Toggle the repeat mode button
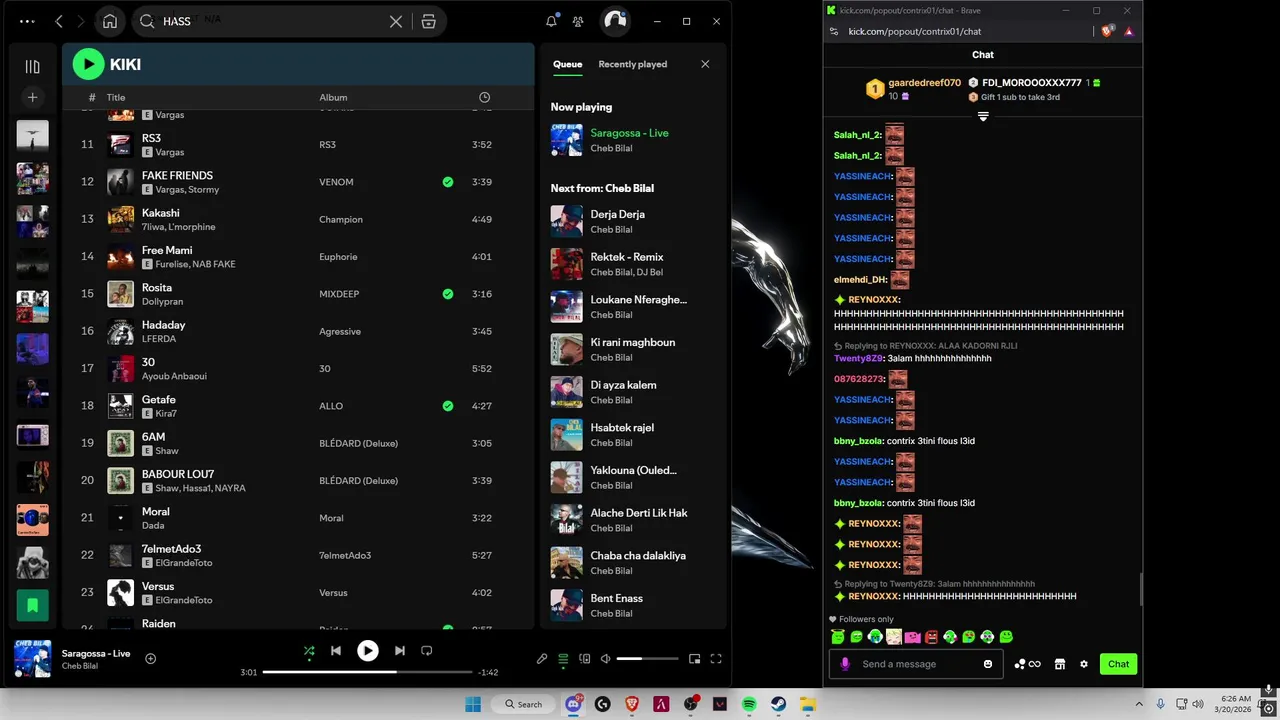The width and height of the screenshot is (1280, 720). 427,651
